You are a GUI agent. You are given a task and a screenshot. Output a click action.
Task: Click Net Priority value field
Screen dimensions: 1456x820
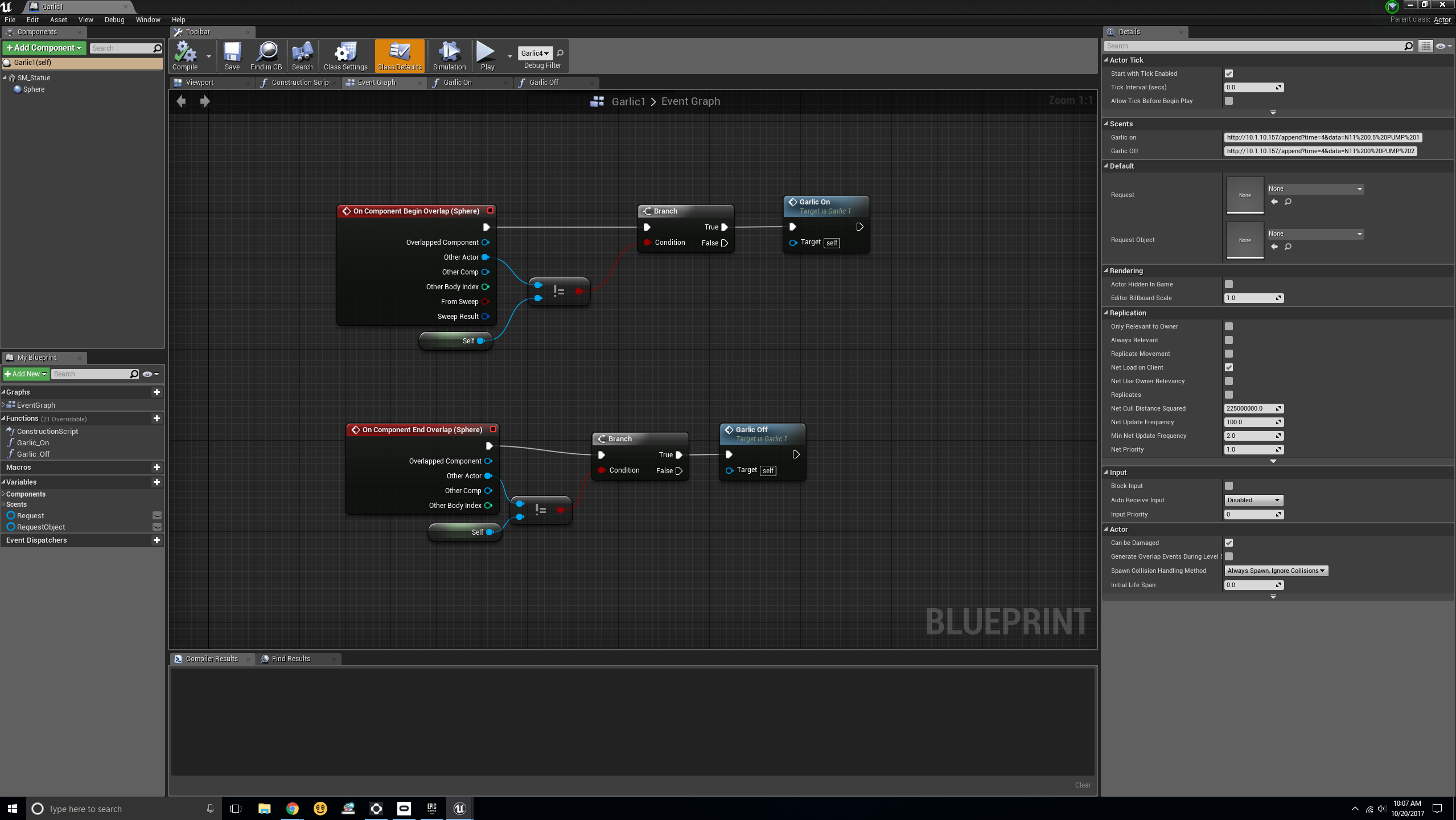1253,449
